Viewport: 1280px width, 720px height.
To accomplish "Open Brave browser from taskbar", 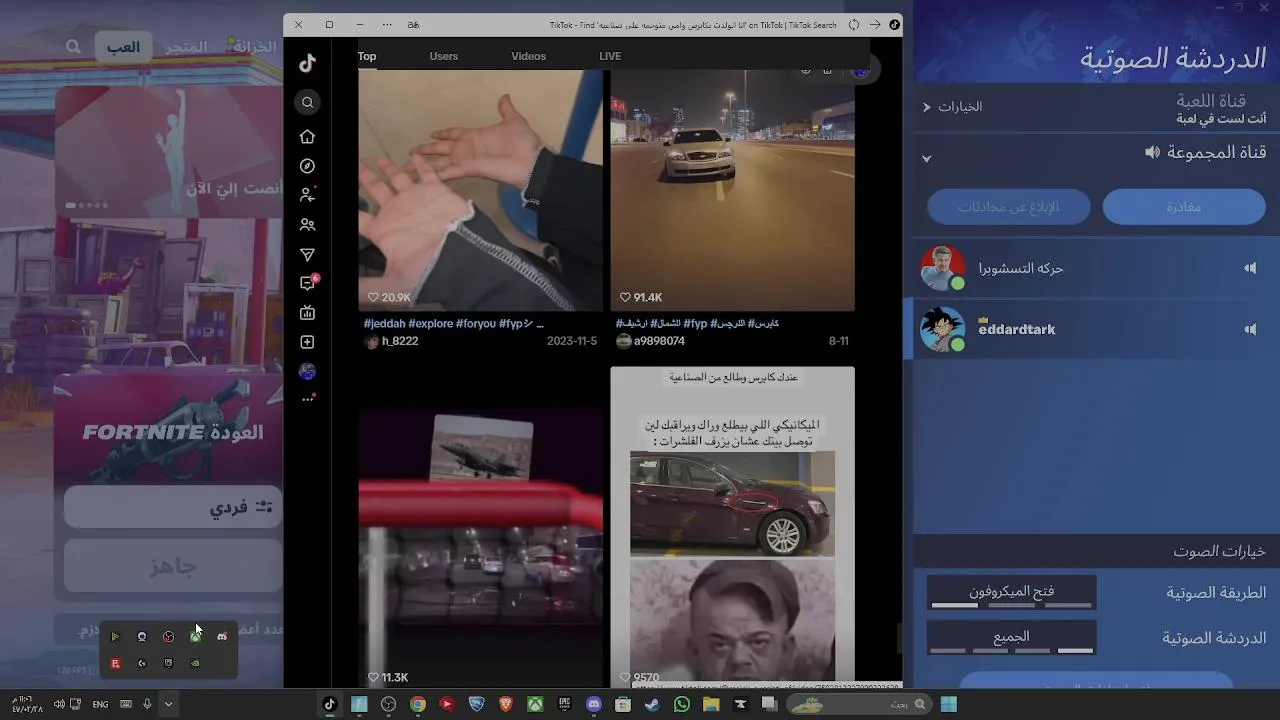I will point(506,704).
